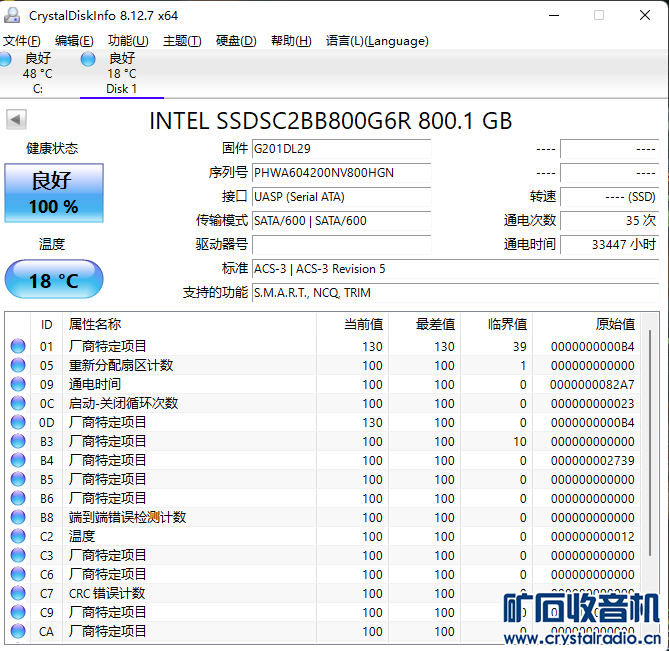Screen dimensions: 669x651
Task: Click the interface field UASP (Serial ATA)
Action: (341, 197)
